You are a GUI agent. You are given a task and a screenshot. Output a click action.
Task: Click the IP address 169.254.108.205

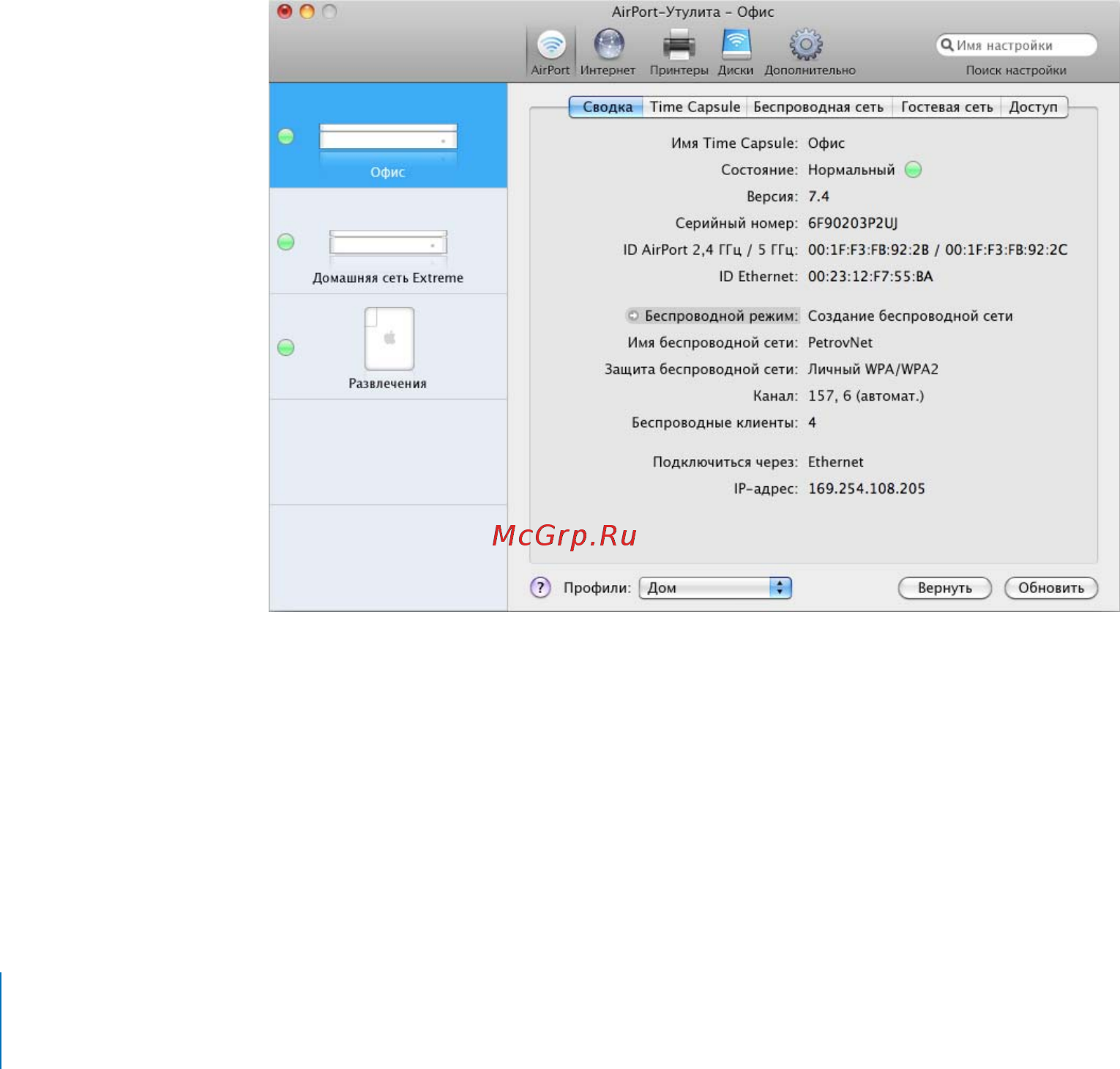pyautogui.click(x=867, y=488)
